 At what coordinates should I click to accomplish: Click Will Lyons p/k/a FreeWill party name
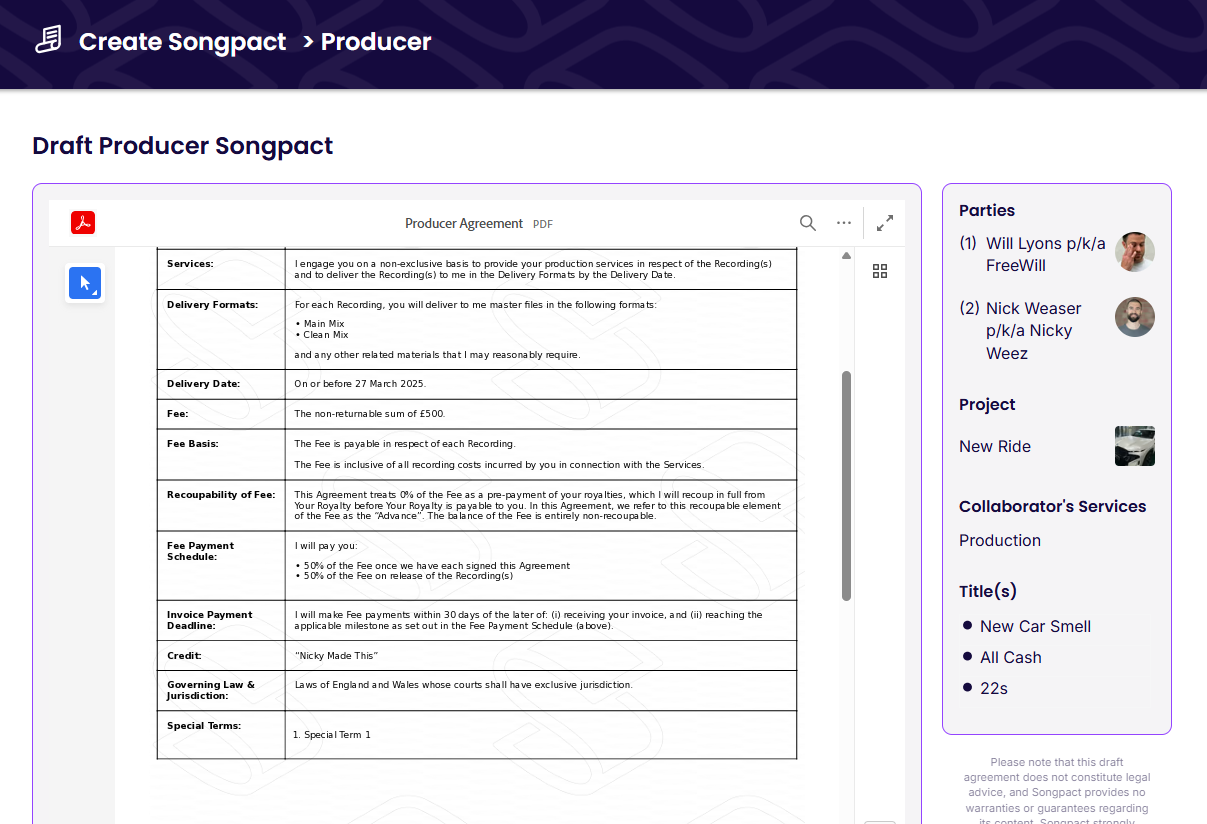1046,254
